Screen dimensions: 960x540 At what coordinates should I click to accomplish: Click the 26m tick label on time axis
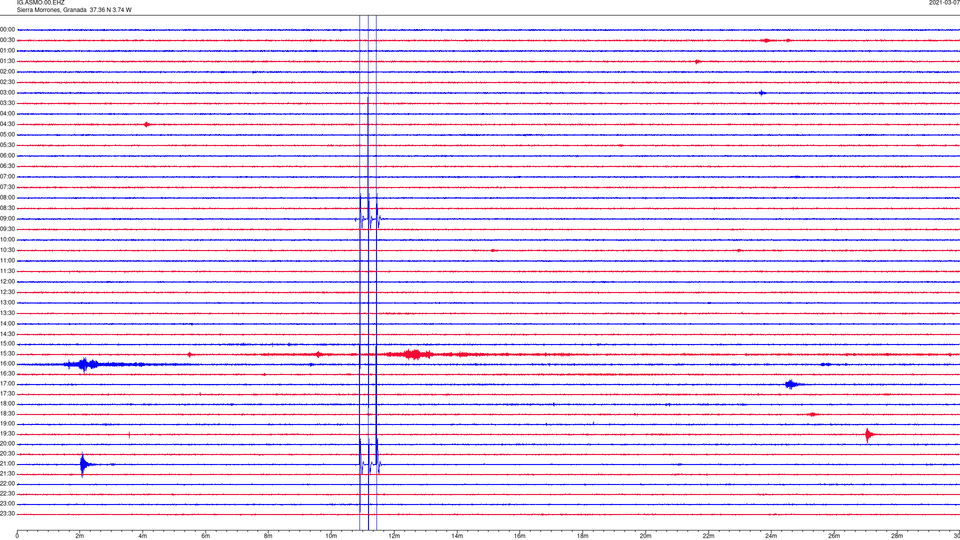[834, 536]
